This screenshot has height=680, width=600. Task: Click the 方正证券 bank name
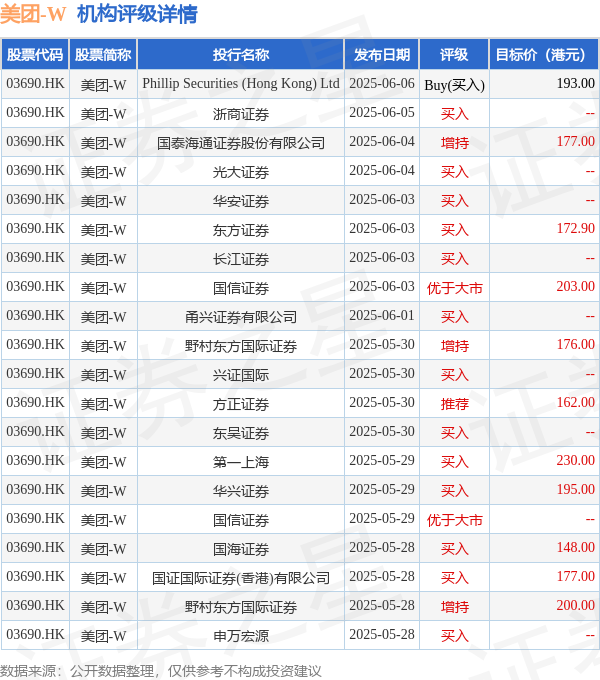241,404
